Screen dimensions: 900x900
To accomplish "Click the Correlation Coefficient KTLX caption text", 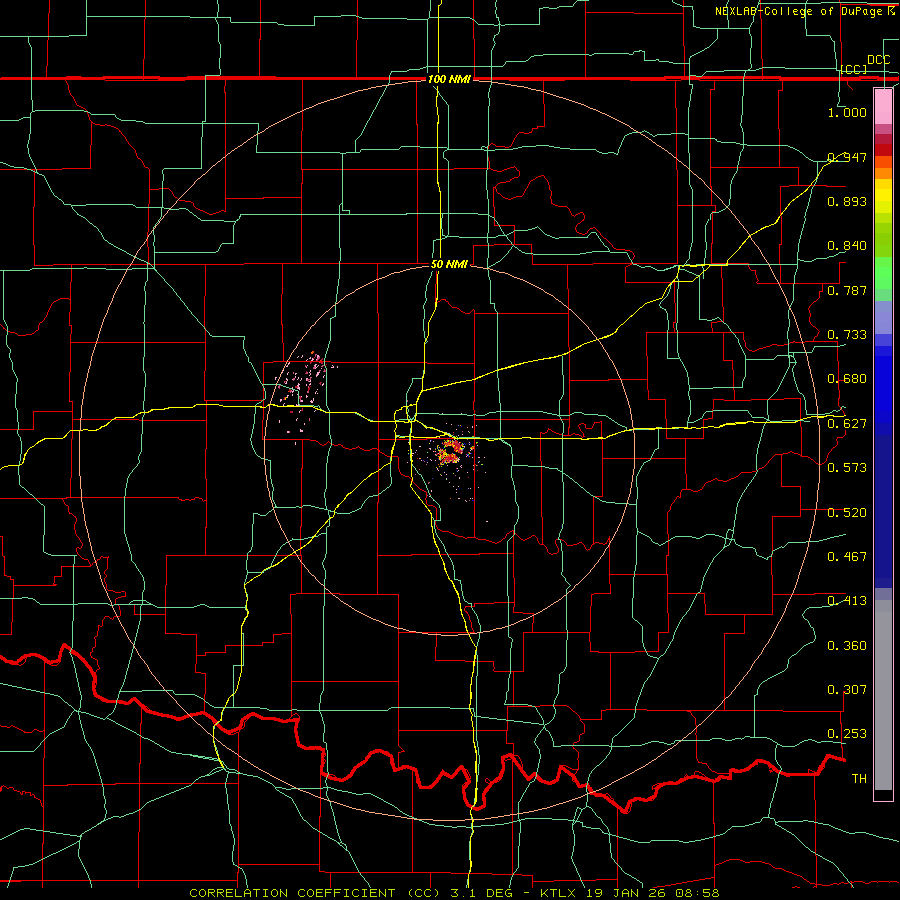I will [454, 893].
